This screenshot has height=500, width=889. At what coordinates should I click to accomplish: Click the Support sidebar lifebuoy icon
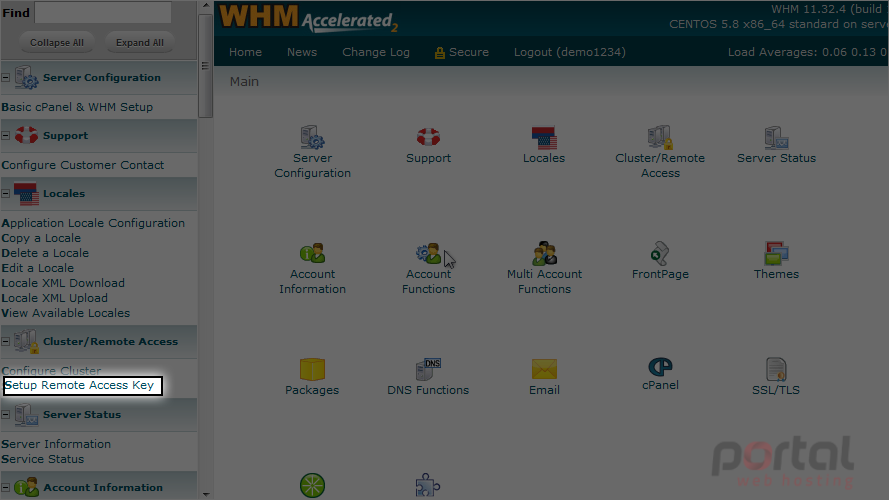26,135
